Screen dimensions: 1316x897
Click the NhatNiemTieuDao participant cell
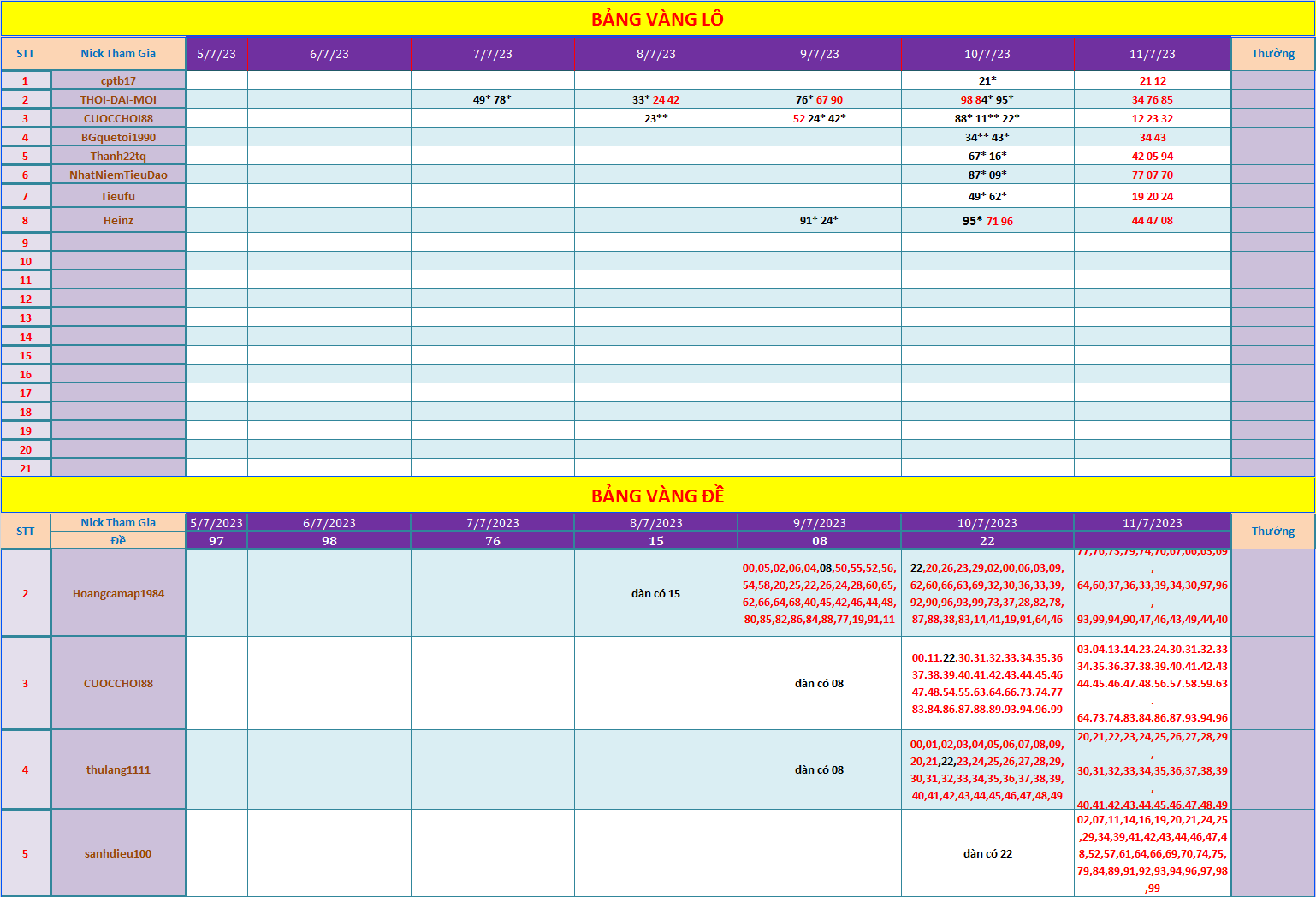tap(118, 175)
